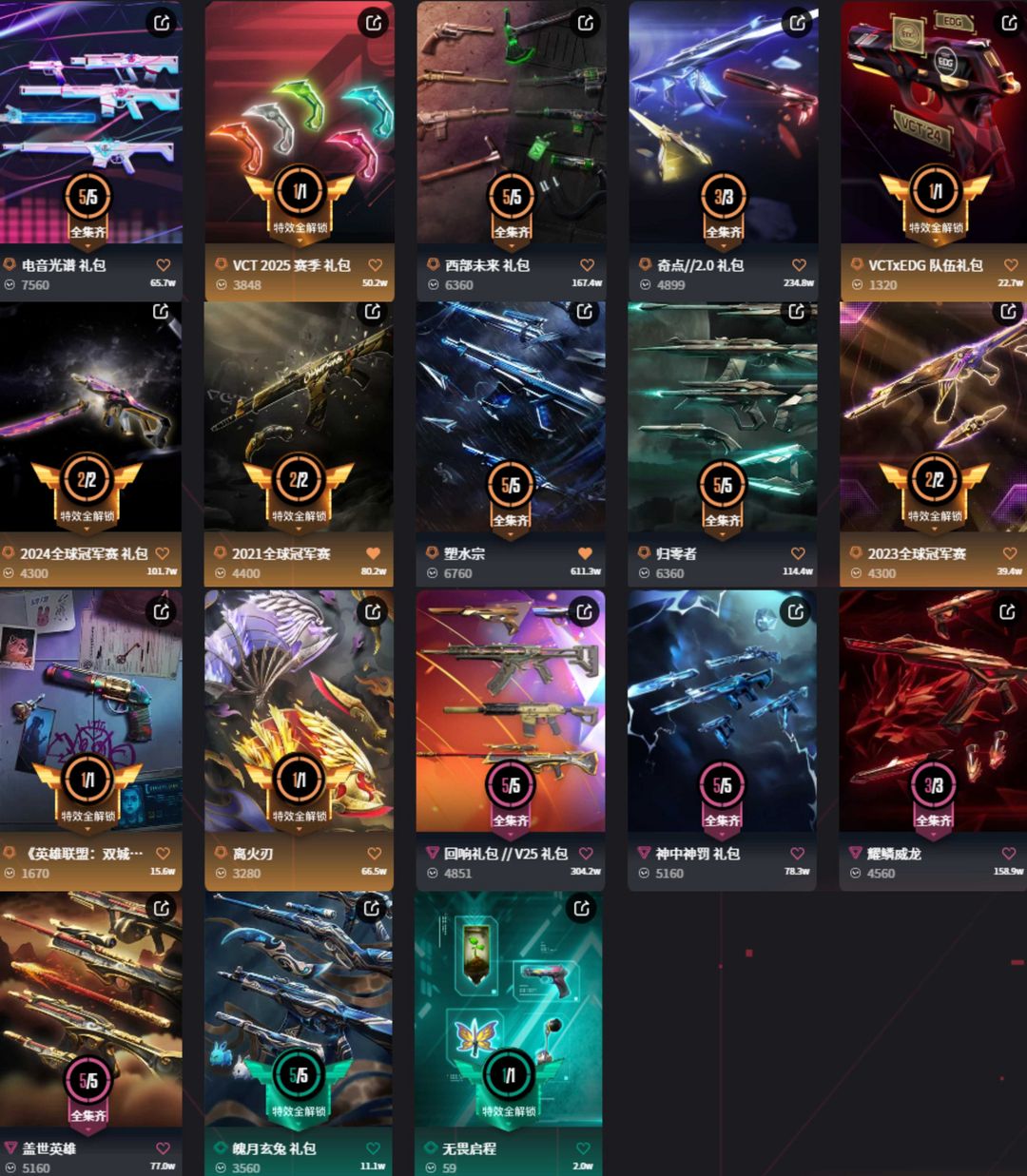
Task: Unfavorite the 塑水宗 bundle heart
Action: 585,553
